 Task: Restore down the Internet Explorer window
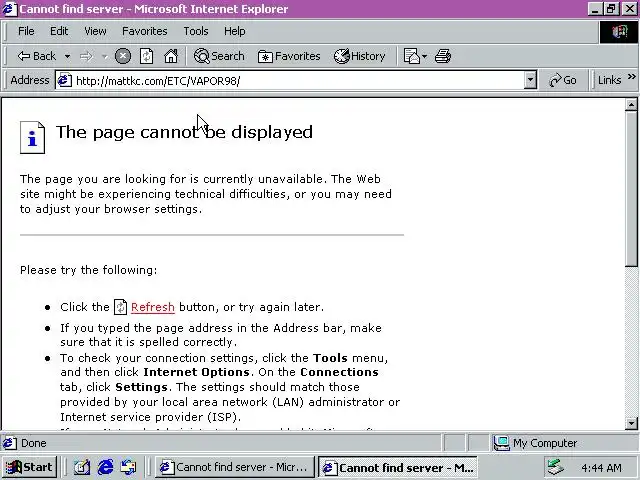click(611, 9)
